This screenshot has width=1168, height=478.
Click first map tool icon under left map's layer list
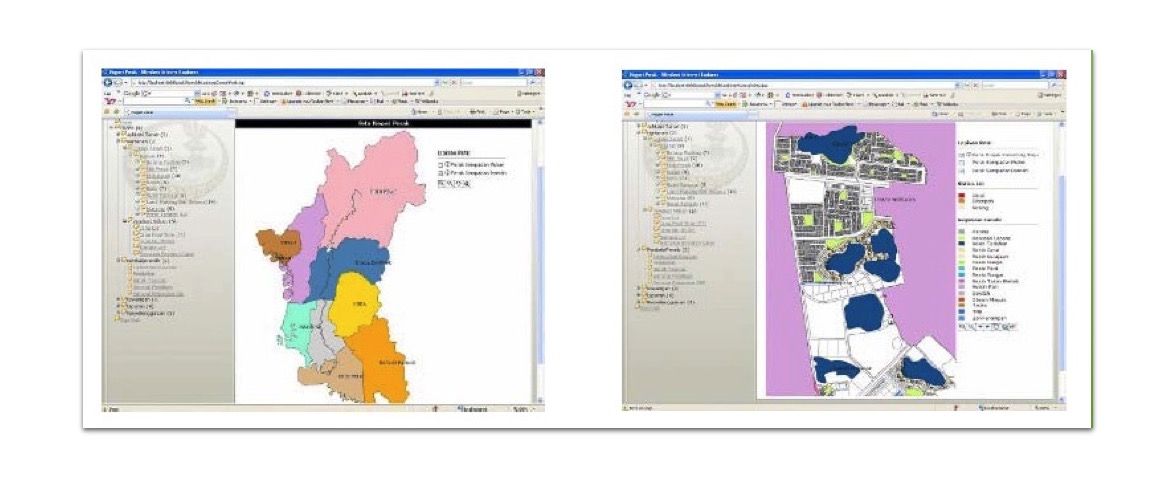[x=442, y=184]
